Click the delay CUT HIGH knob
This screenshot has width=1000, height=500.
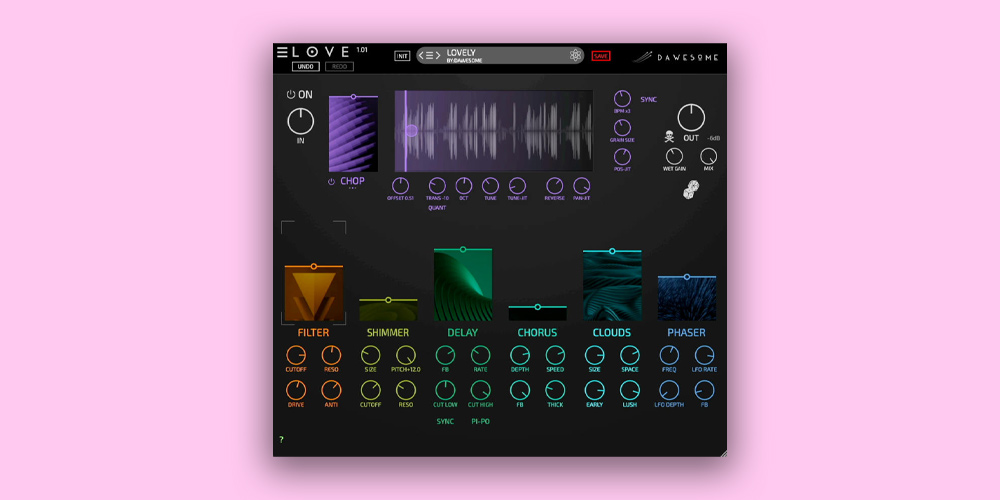point(481,390)
